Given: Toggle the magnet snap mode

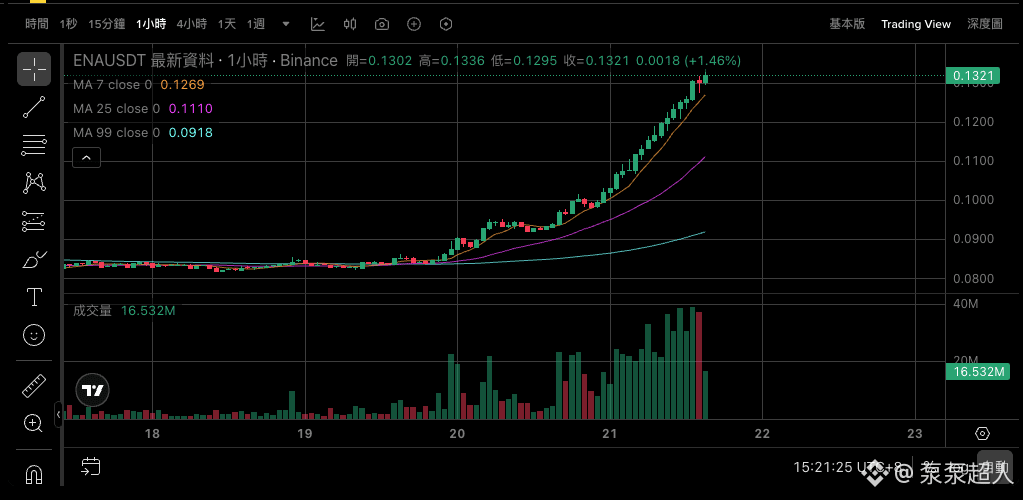Looking at the screenshot, I should [x=34, y=474].
